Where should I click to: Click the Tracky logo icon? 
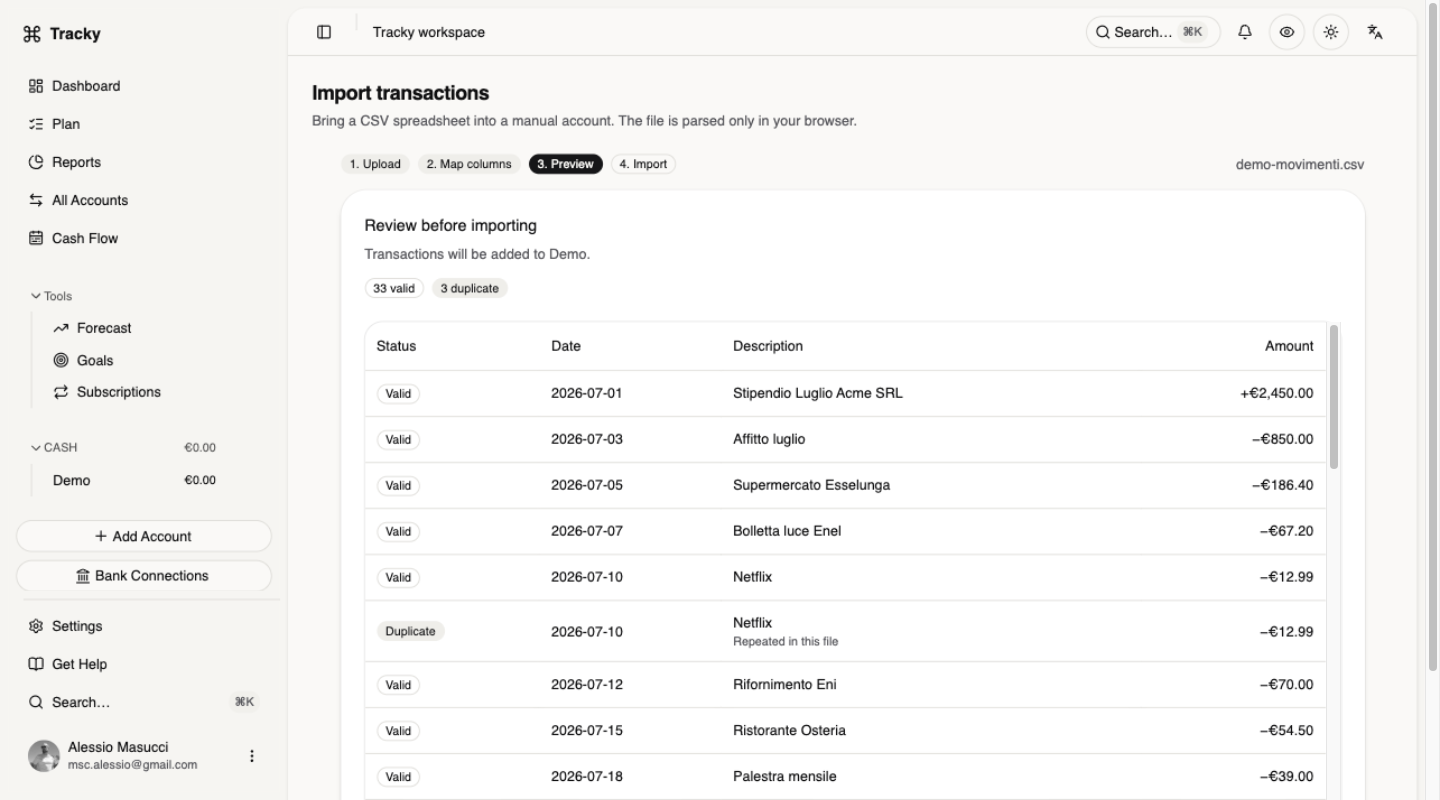coord(32,34)
